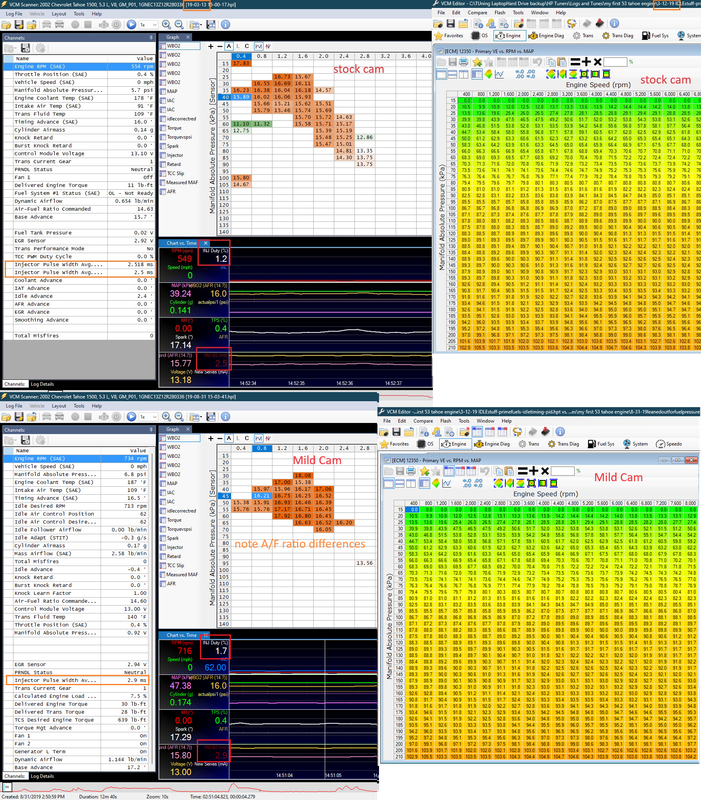Select TCC Slip graph in top scanner list
Image resolution: width=701 pixels, height=800 pixels.
[173, 173]
